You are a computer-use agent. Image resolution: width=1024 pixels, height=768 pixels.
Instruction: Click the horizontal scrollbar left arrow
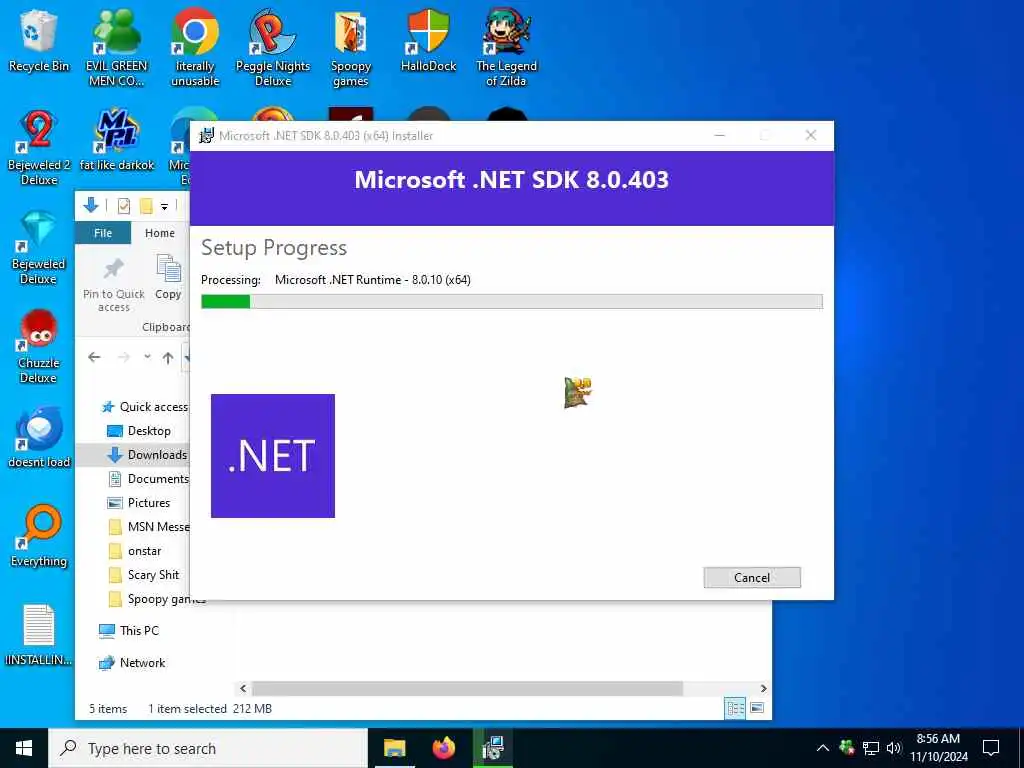click(x=243, y=688)
